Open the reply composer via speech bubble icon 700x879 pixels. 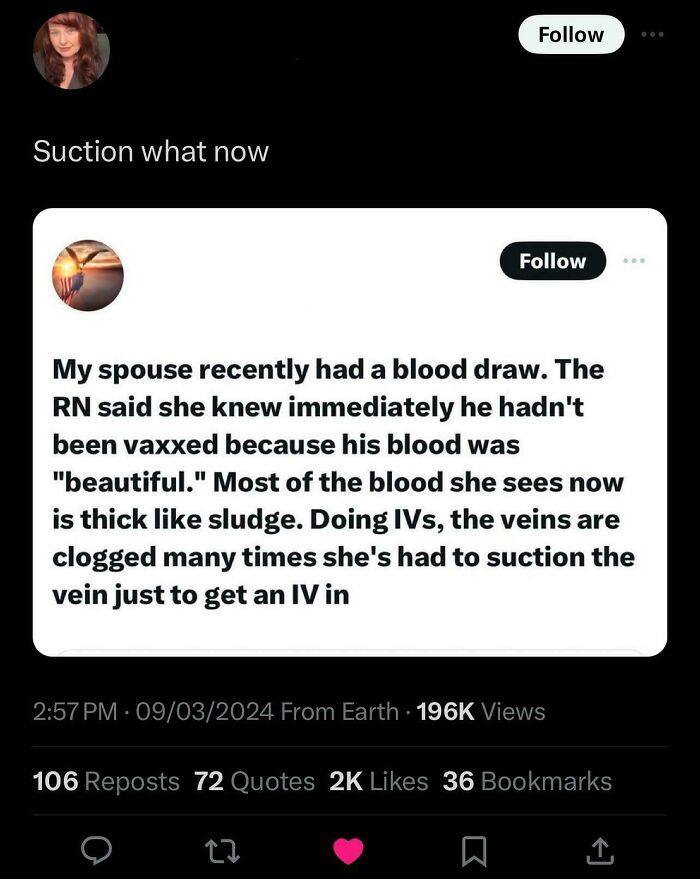[x=97, y=851]
